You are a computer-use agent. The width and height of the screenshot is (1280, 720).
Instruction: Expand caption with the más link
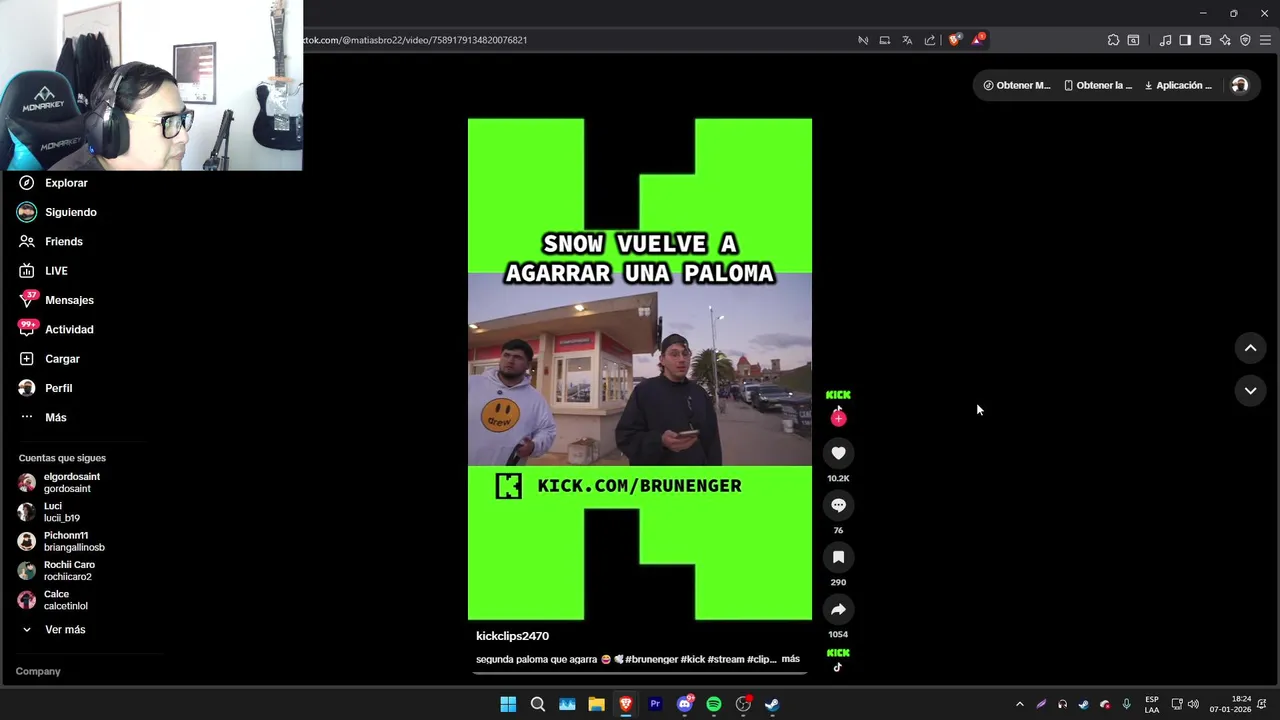(790, 659)
